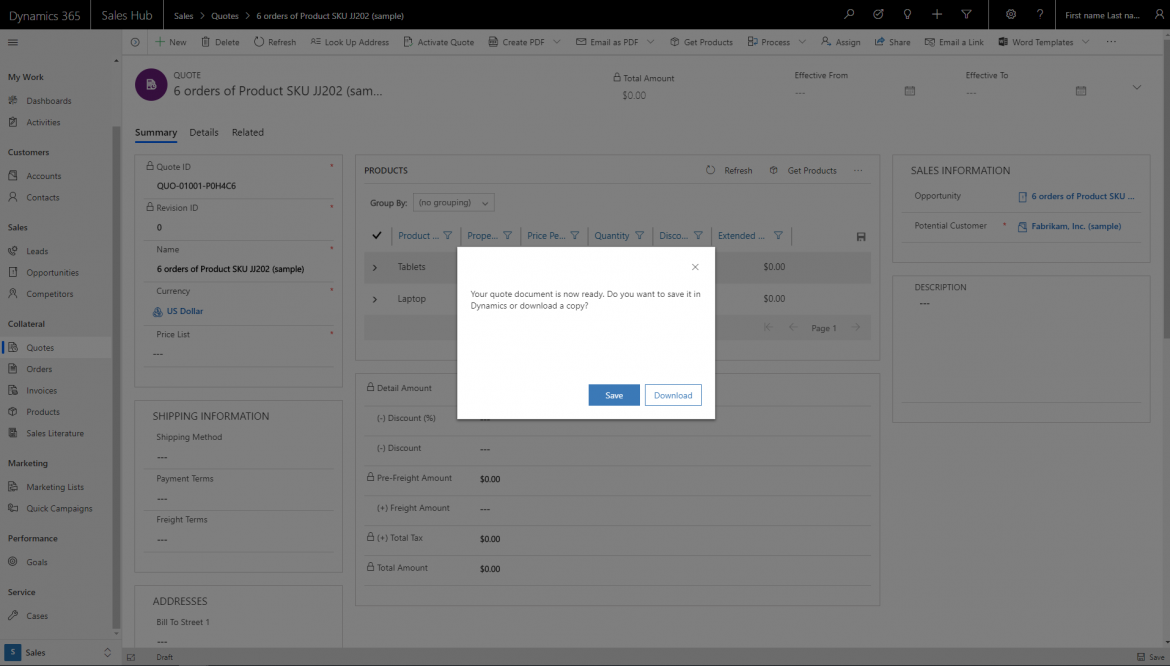Image resolution: width=1170 pixels, height=666 pixels.
Task: Open the search icon in top bar
Action: [x=849, y=14]
